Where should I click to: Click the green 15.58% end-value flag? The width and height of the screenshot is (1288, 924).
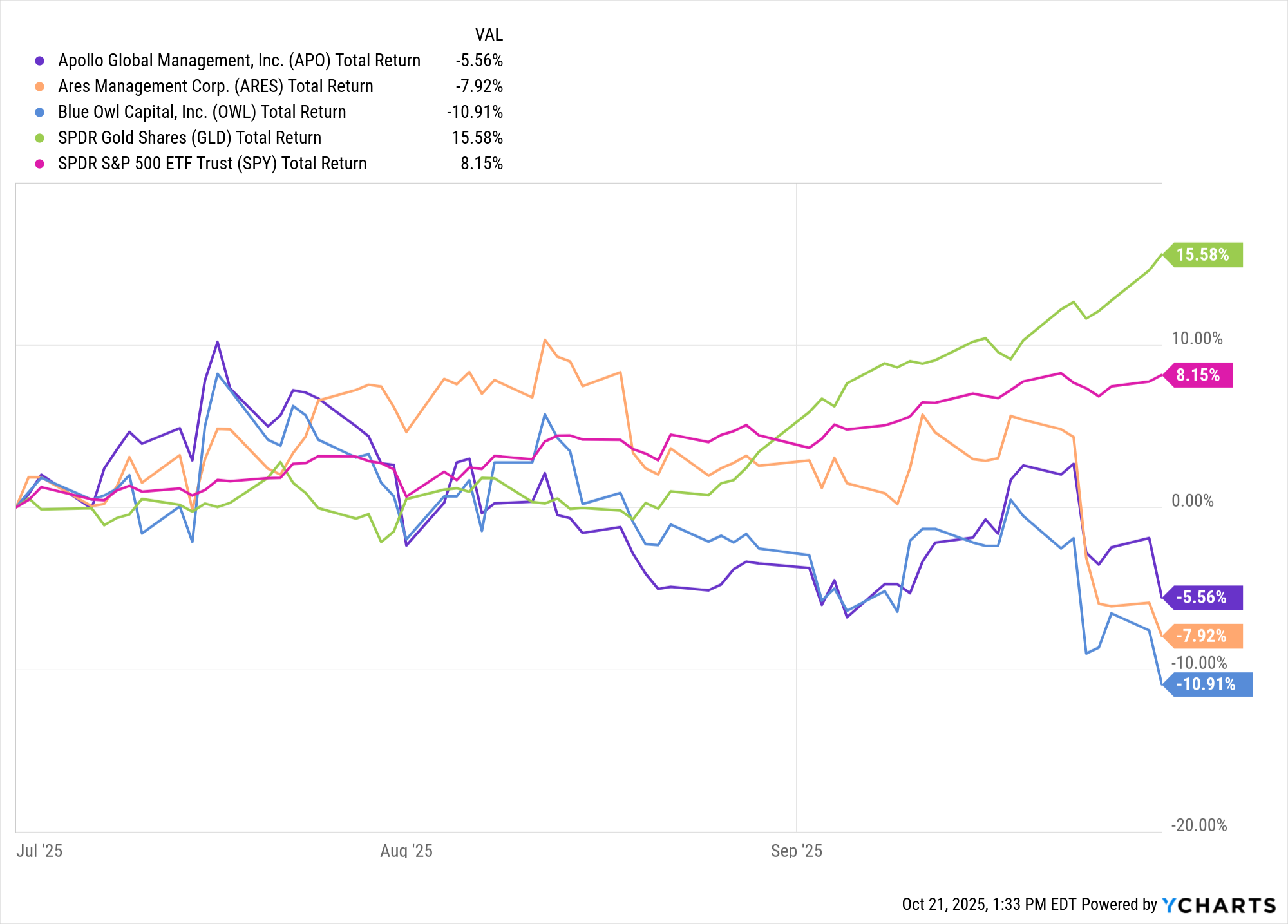(1203, 255)
